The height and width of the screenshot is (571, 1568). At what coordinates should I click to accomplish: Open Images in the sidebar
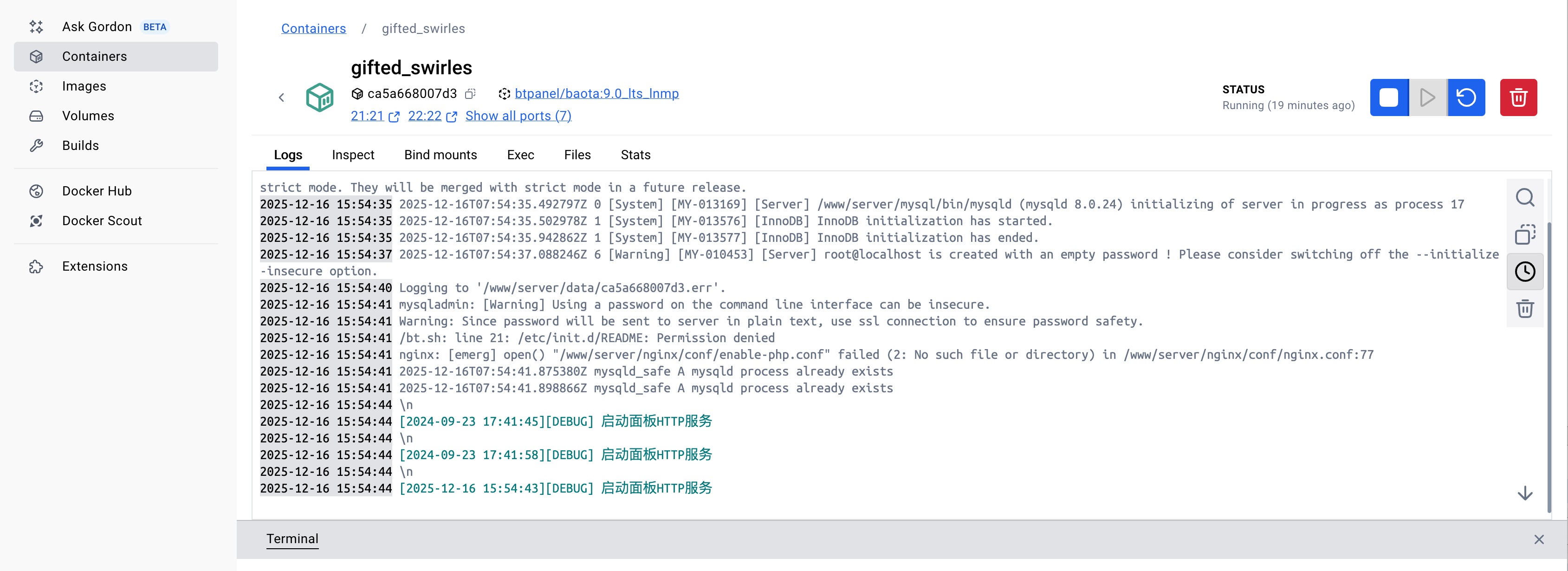(x=84, y=86)
